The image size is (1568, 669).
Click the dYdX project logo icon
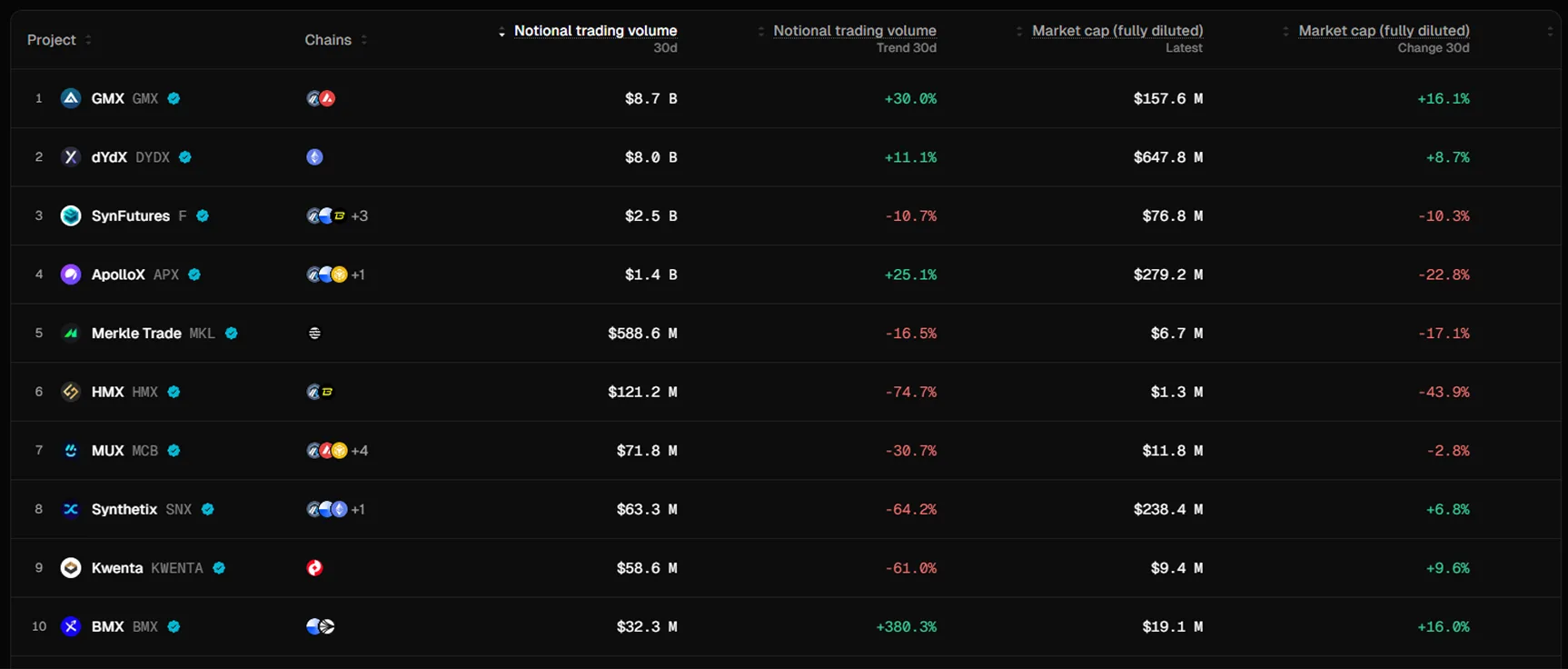(71, 157)
